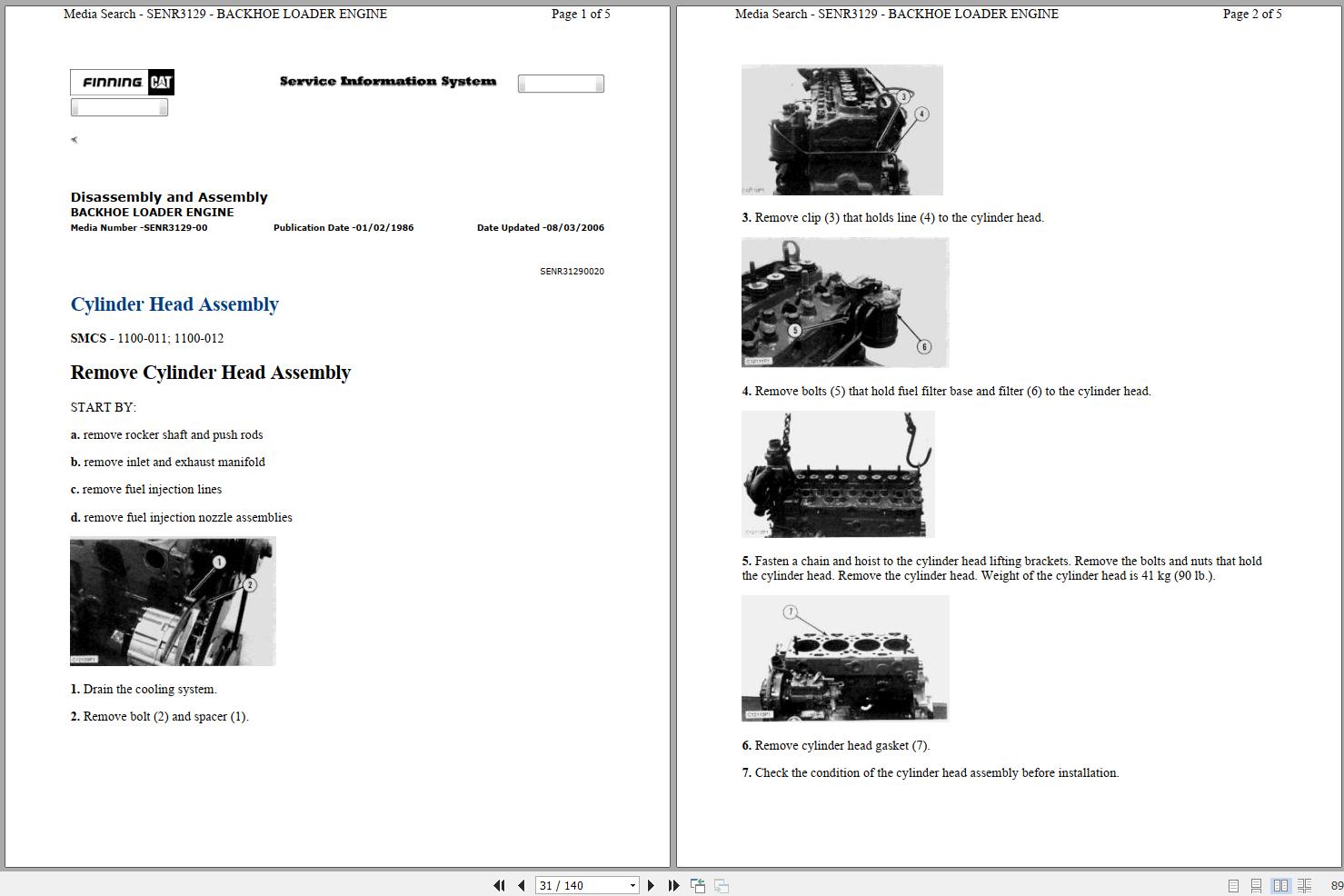Go back to the previous view
Screen dimensions: 1344x896
(697, 884)
